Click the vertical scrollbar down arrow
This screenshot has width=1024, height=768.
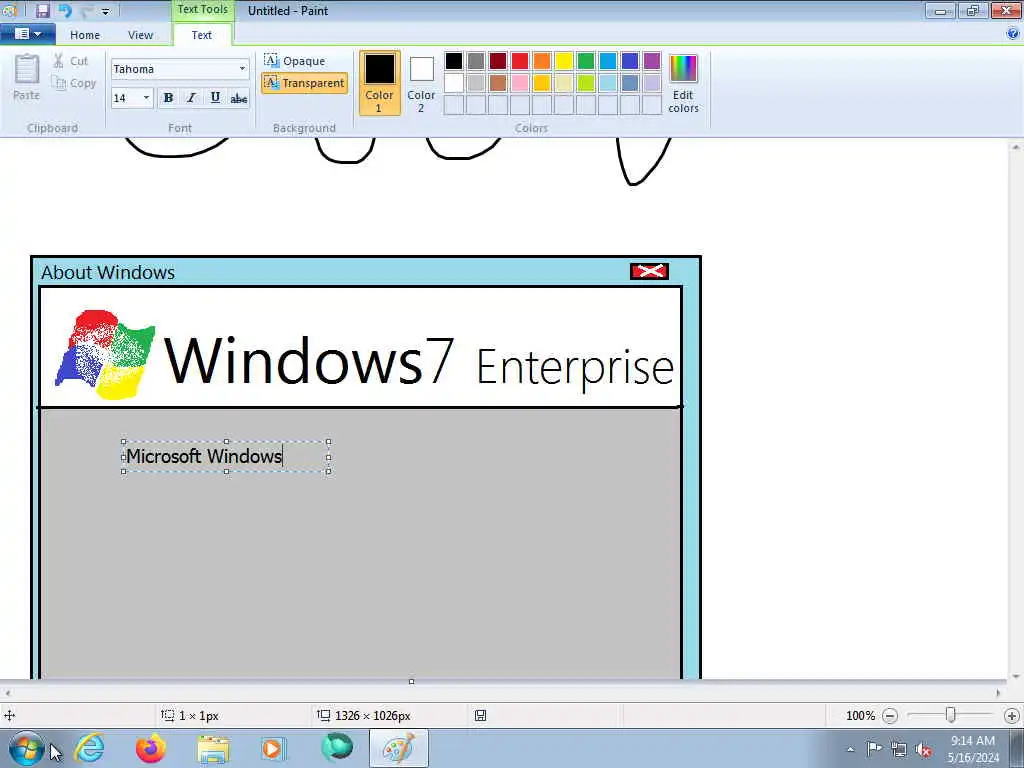coord(1016,677)
